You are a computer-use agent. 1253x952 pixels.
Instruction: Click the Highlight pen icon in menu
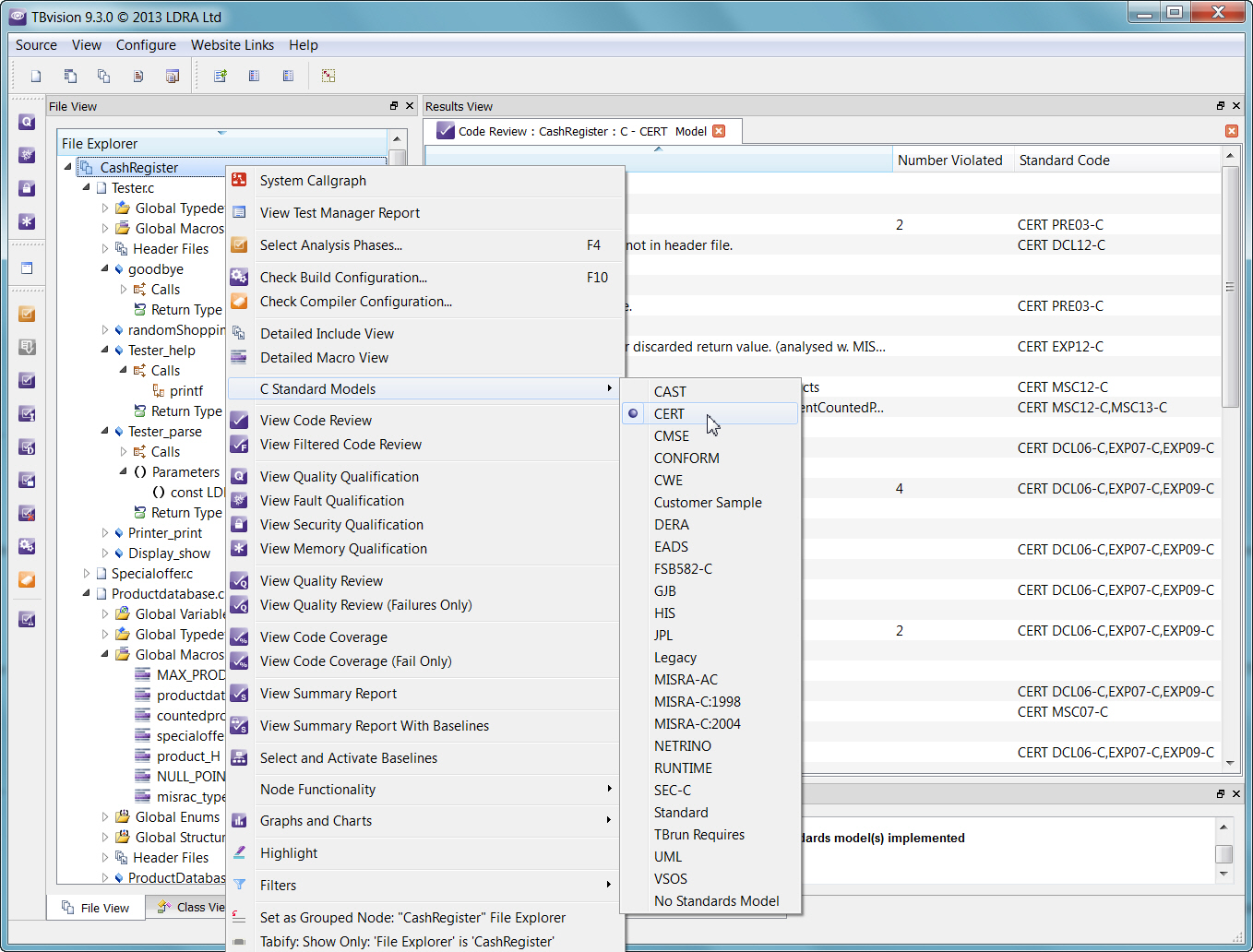pos(239,853)
